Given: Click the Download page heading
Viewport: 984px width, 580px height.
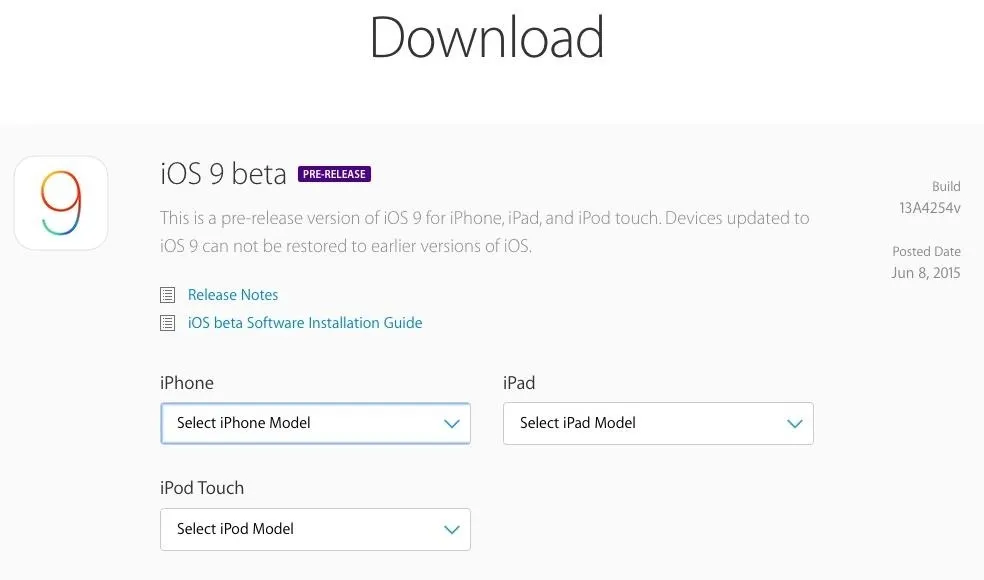Looking at the screenshot, I should click(x=487, y=37).
